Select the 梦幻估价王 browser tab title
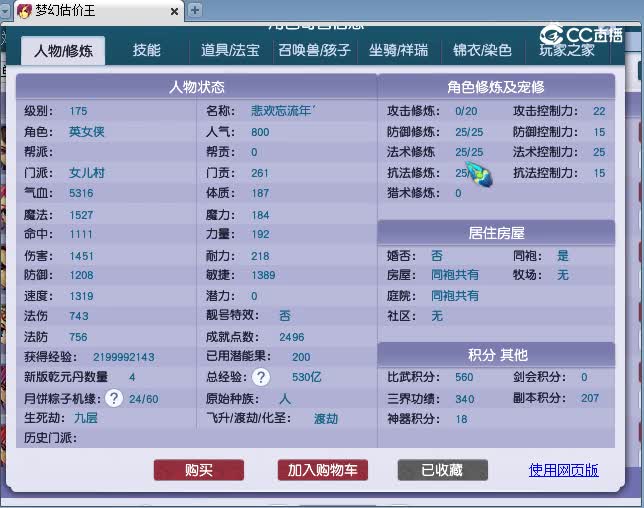The width and height of the screenshot is (644, 508). [x=65, y=10]
